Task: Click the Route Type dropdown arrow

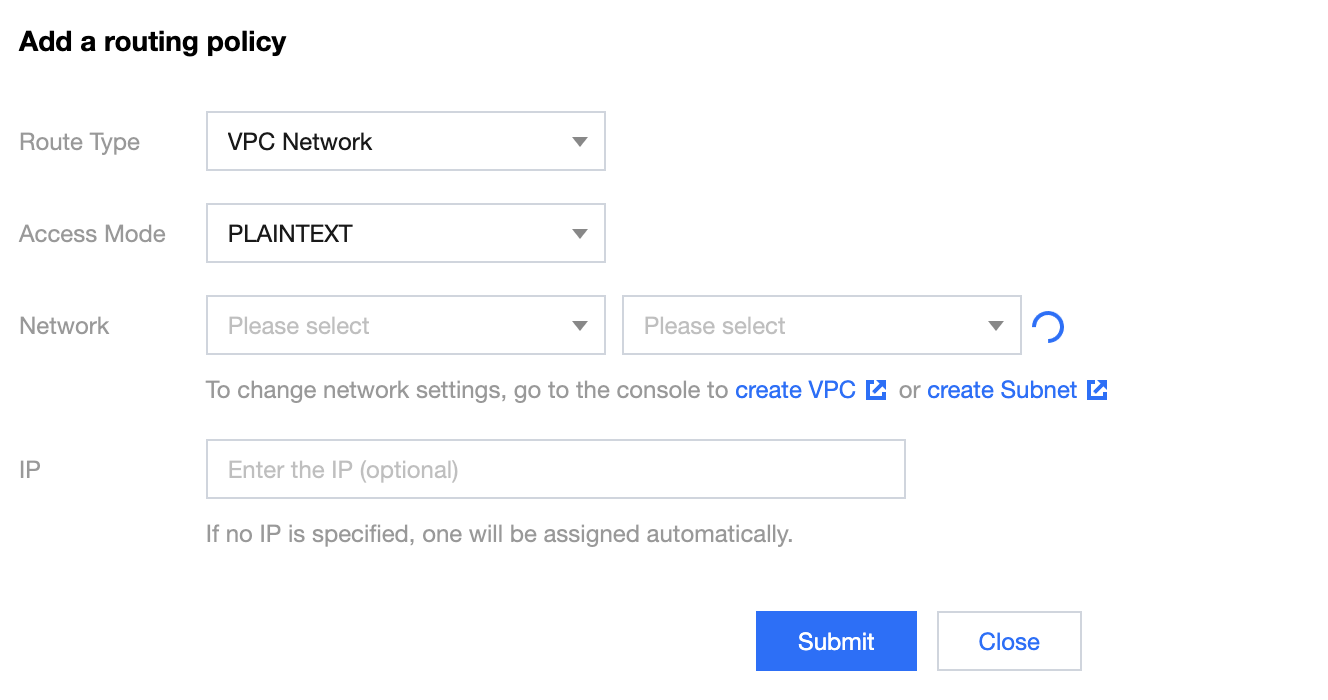Action: click(579, 142)
